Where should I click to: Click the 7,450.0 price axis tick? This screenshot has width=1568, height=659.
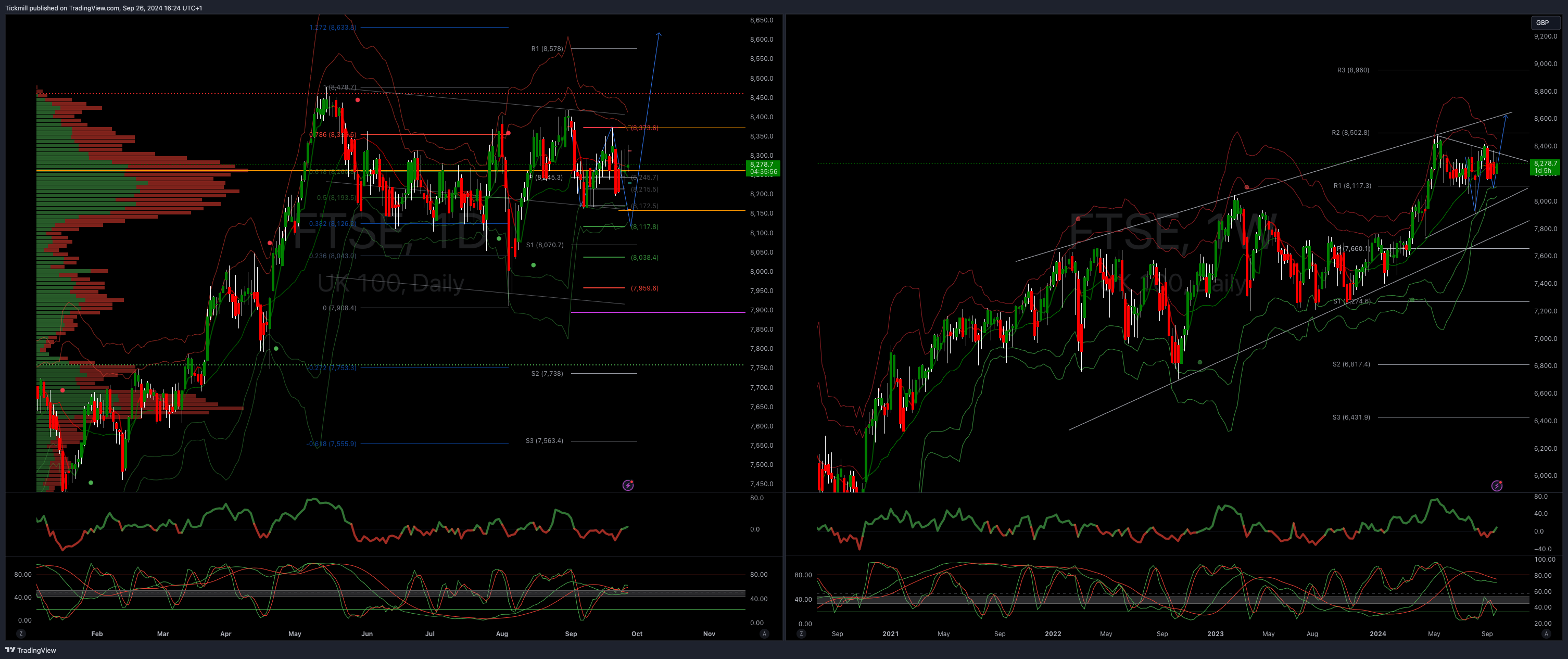point(762,484)
